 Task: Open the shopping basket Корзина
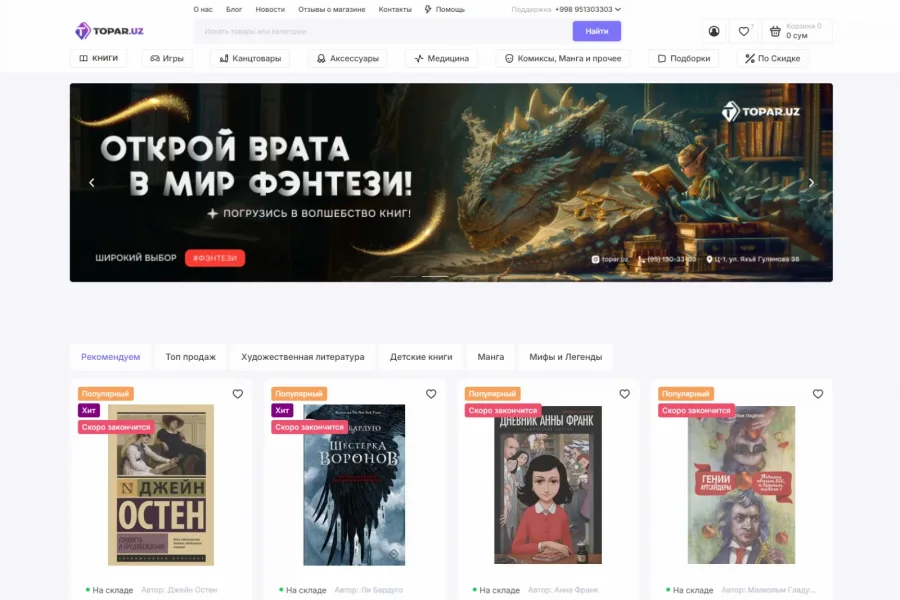(797, 32)
